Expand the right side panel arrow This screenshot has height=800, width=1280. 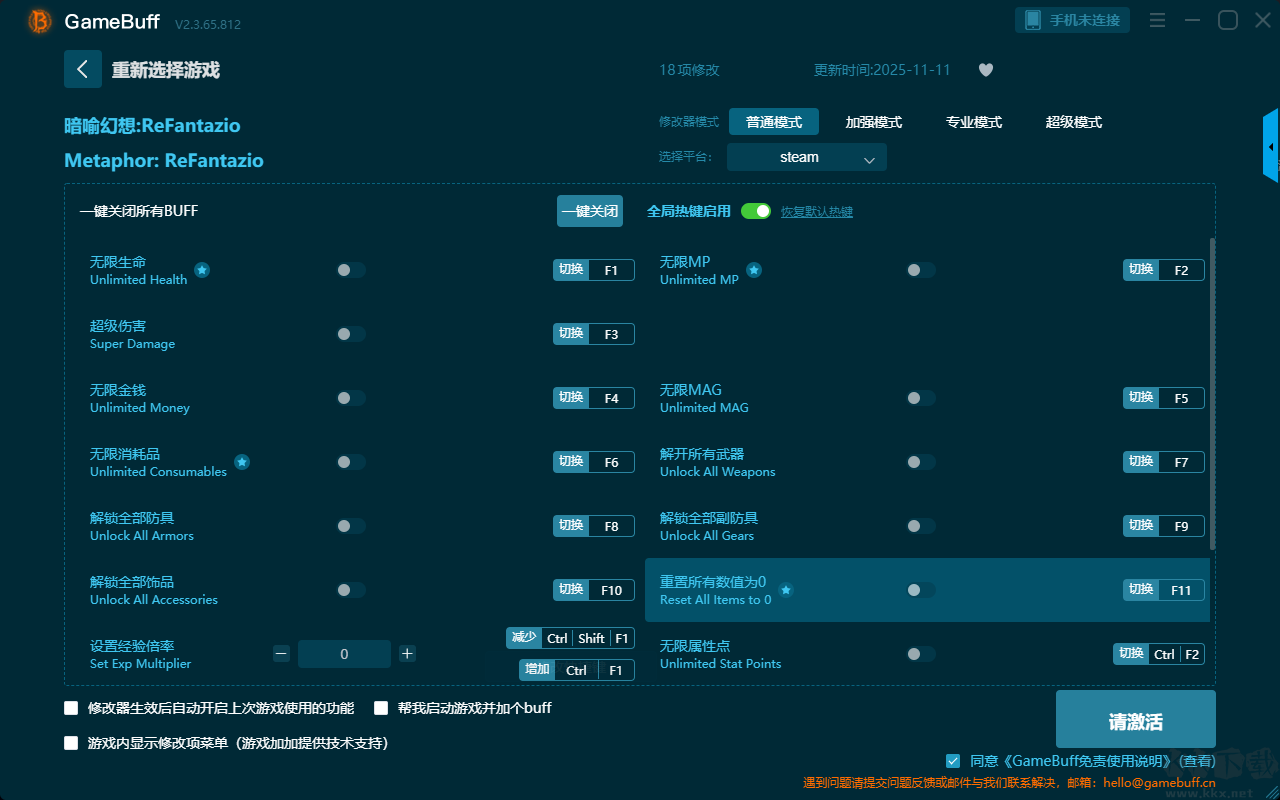point(1271,146)
